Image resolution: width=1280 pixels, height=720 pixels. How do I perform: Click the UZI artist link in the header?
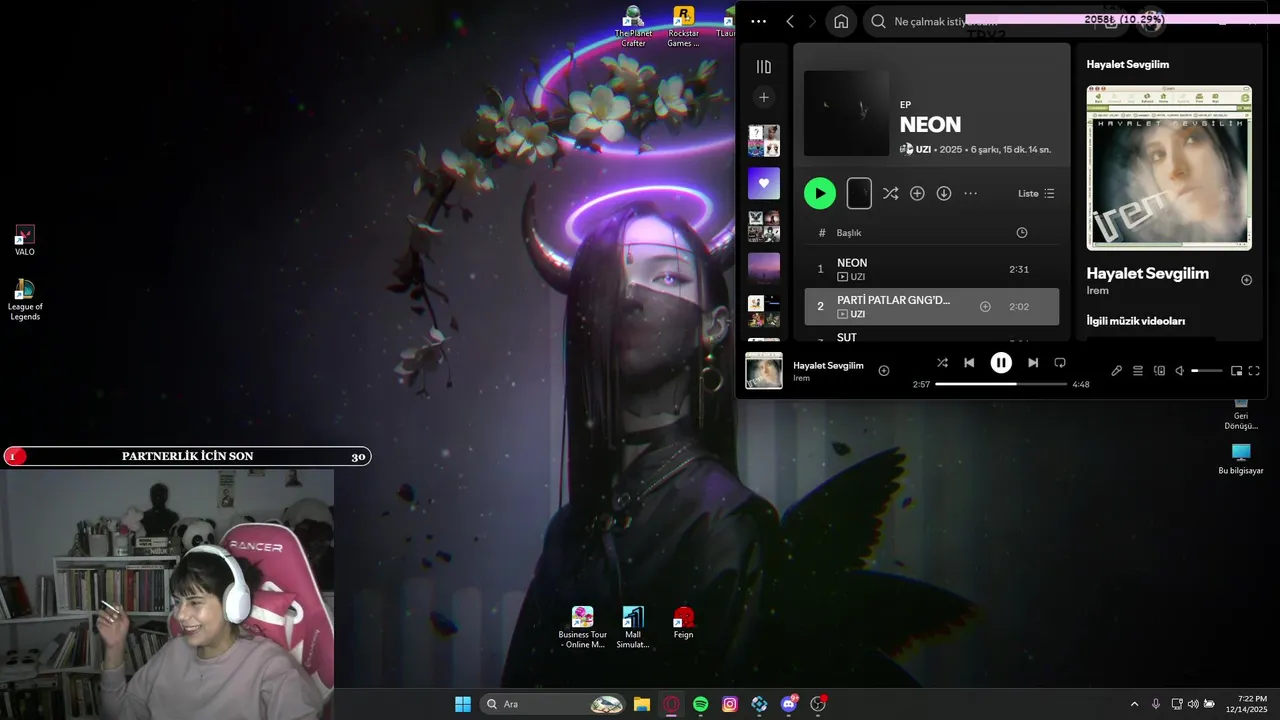[923, 149]
